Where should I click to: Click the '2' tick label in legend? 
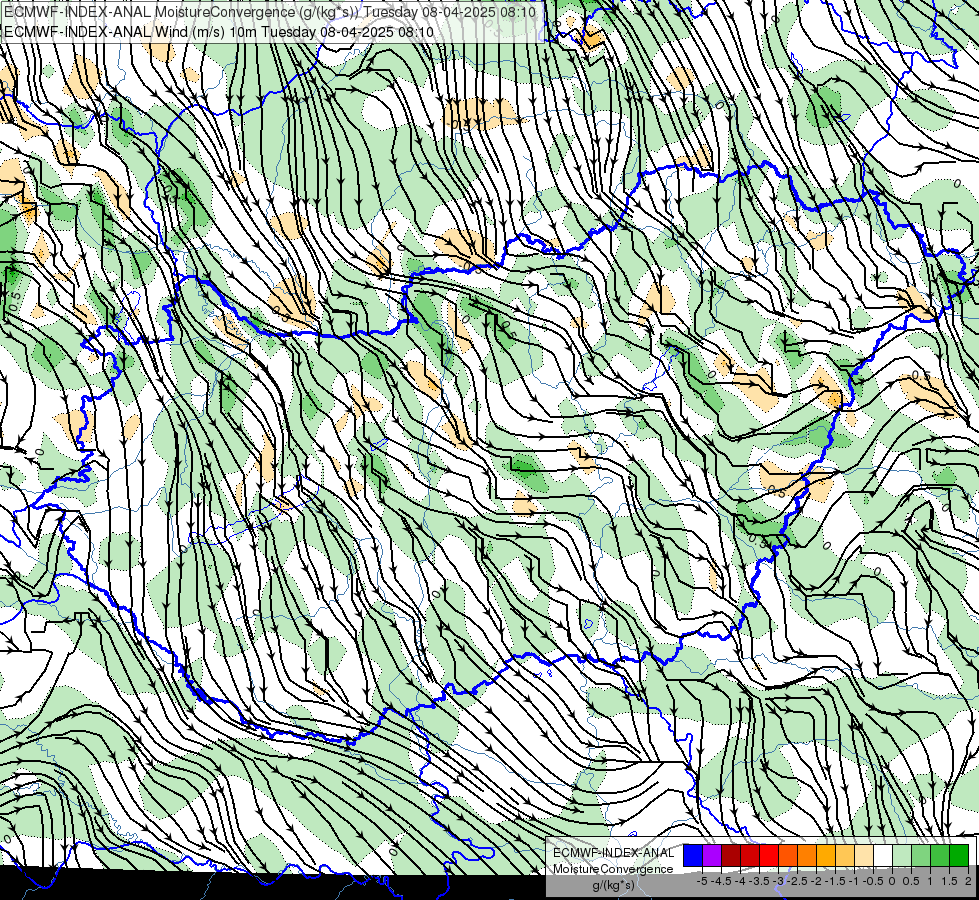968,881
